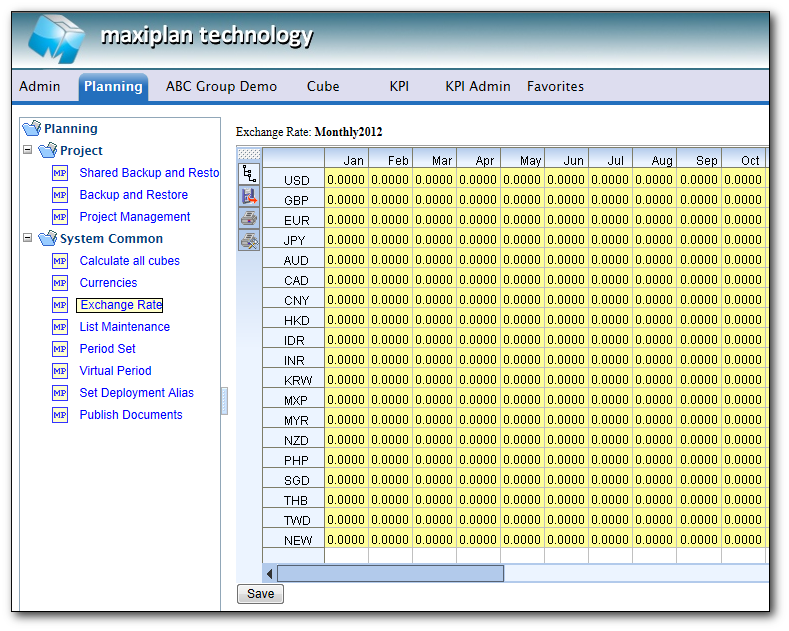Screen dimensions: 789x631
Task: Click the maxiplan cube logo
Action: [x=56, y=38]
